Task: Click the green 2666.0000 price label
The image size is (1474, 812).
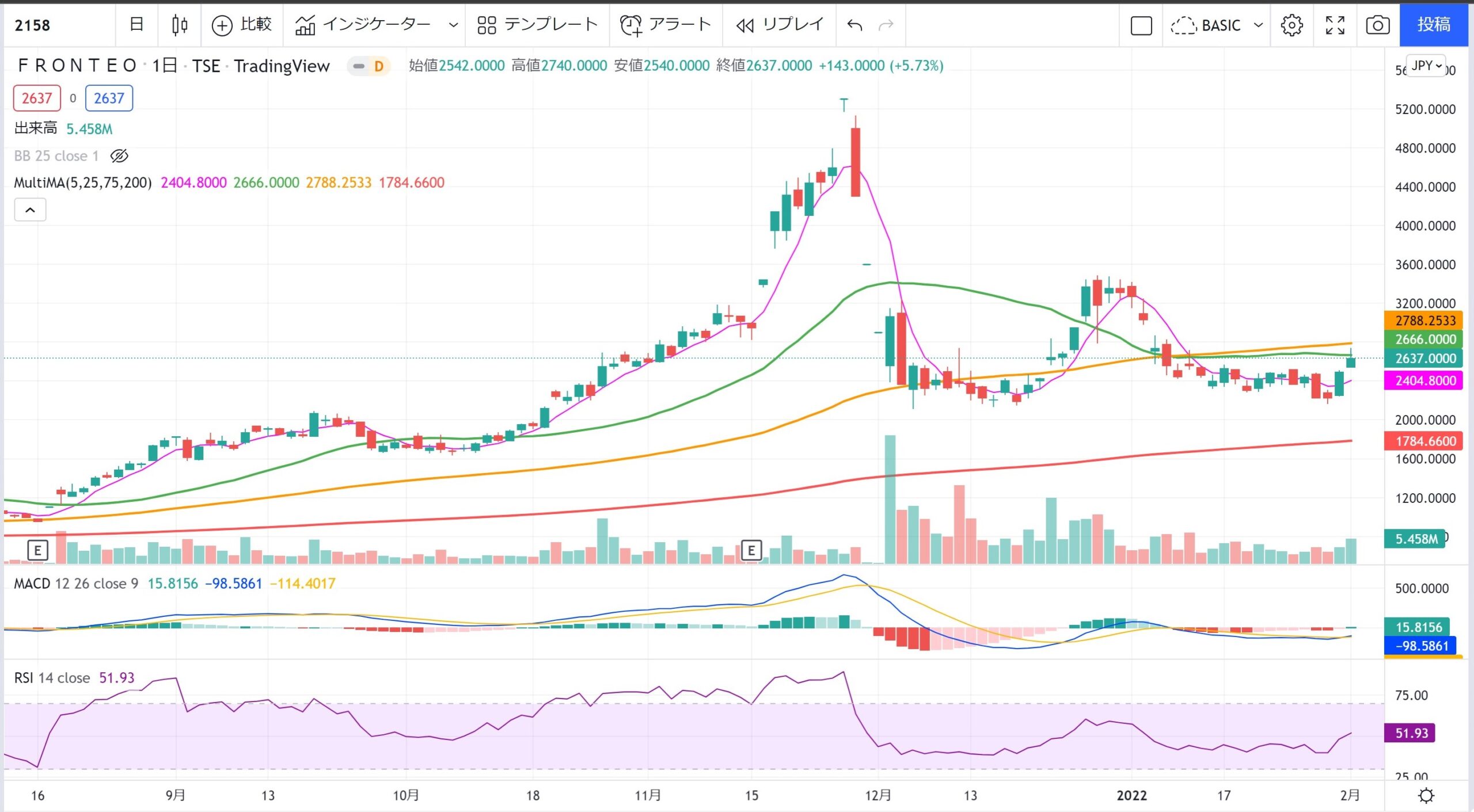Action: coord(1424,340)
